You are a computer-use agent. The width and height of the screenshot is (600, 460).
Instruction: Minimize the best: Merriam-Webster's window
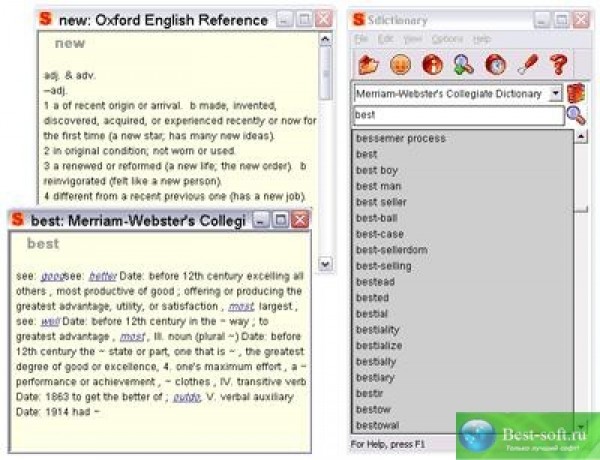[261, 220]
